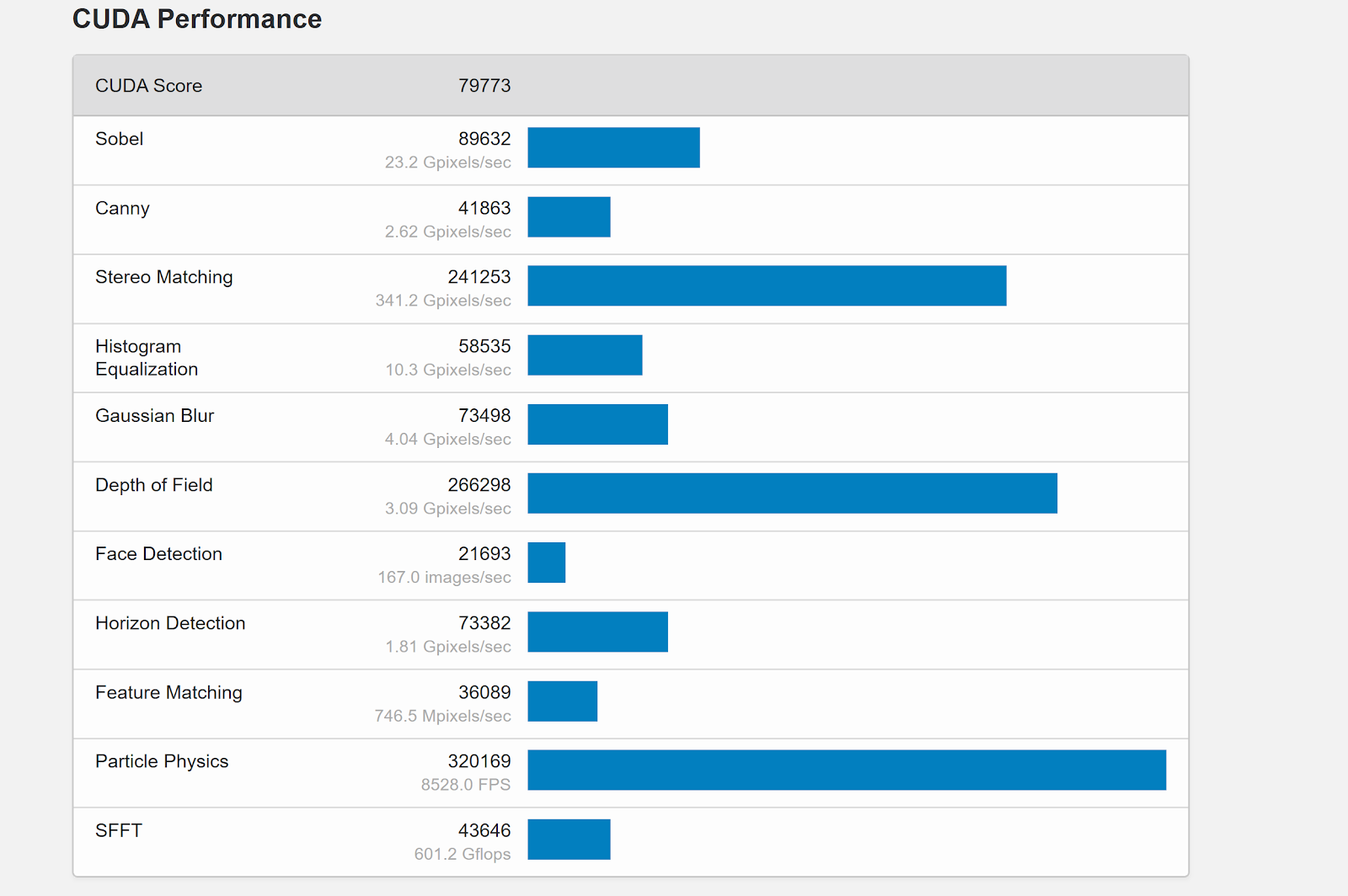Click the Stereo Matching score bar

coord(767,285)
